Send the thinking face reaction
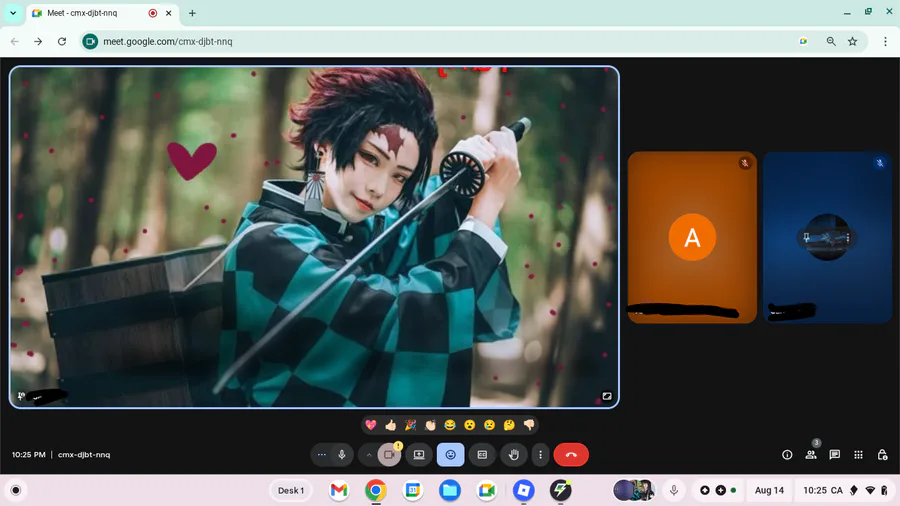 [509, 425]
